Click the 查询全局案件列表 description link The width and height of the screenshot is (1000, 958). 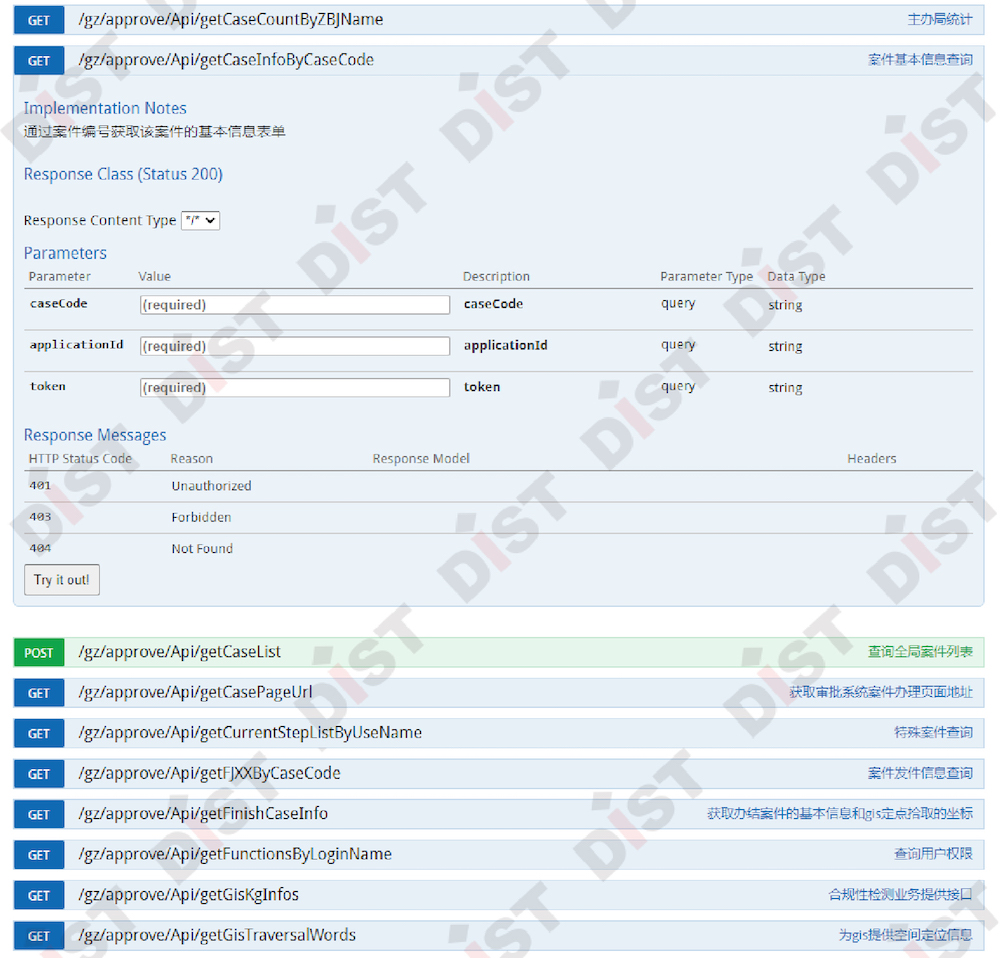point(919,652)
